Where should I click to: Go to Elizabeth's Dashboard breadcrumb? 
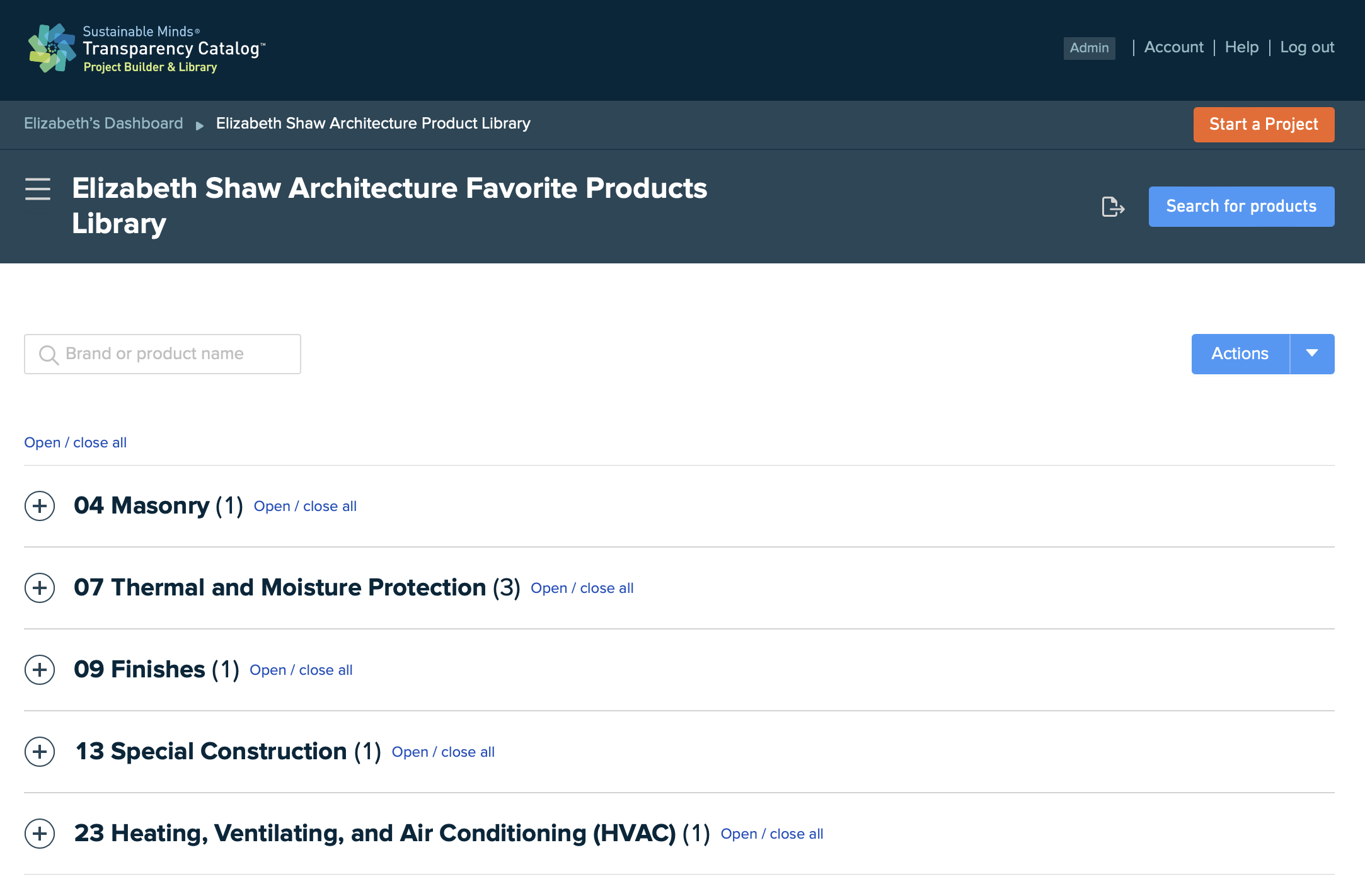(x=103, y=123)
